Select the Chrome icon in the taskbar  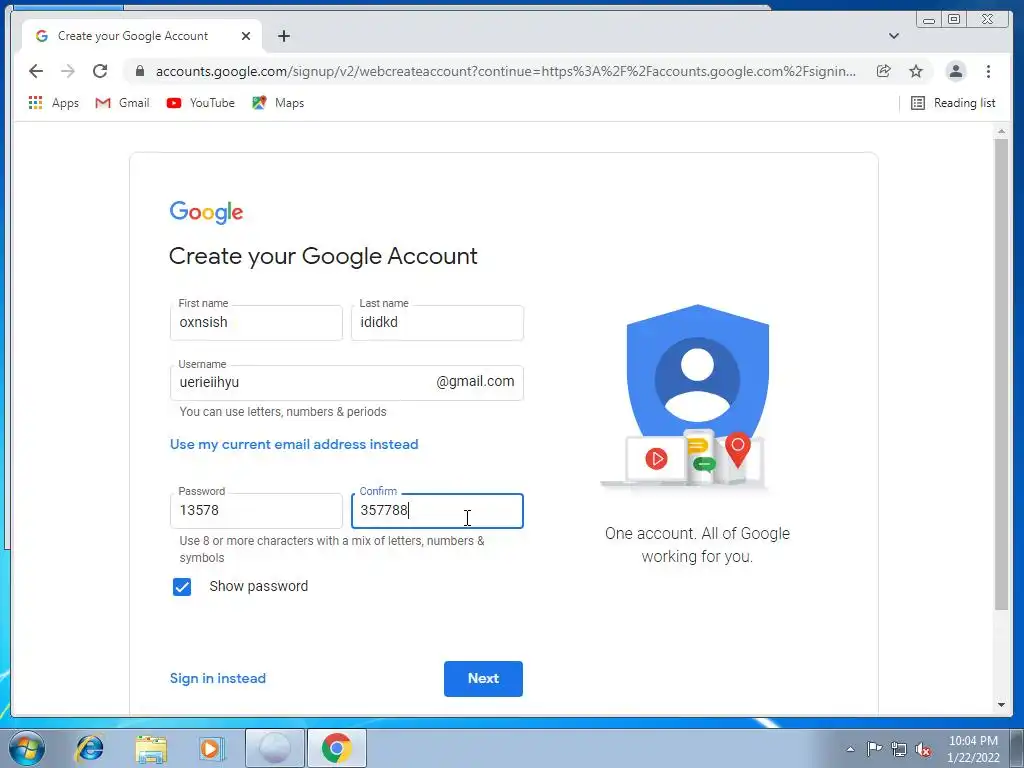tap(336, 748)
